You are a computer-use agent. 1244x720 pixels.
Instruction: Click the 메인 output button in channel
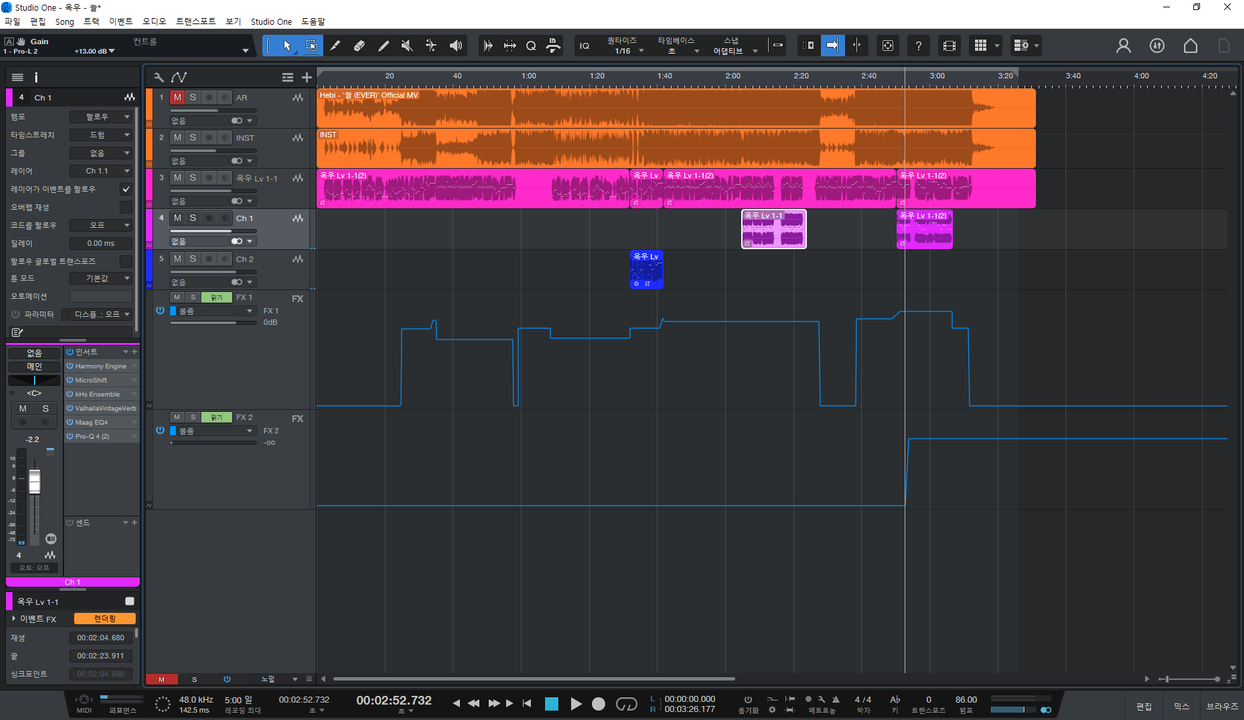point(34,366)
